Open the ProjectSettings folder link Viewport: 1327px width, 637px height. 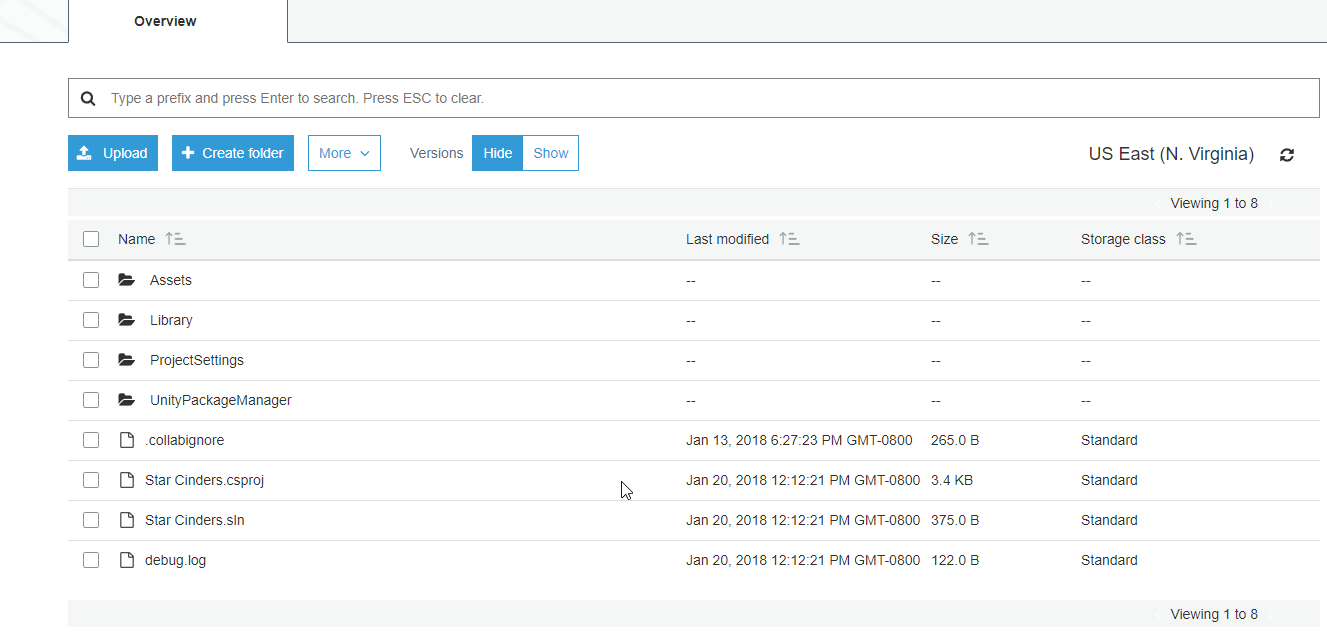[197, 360]
